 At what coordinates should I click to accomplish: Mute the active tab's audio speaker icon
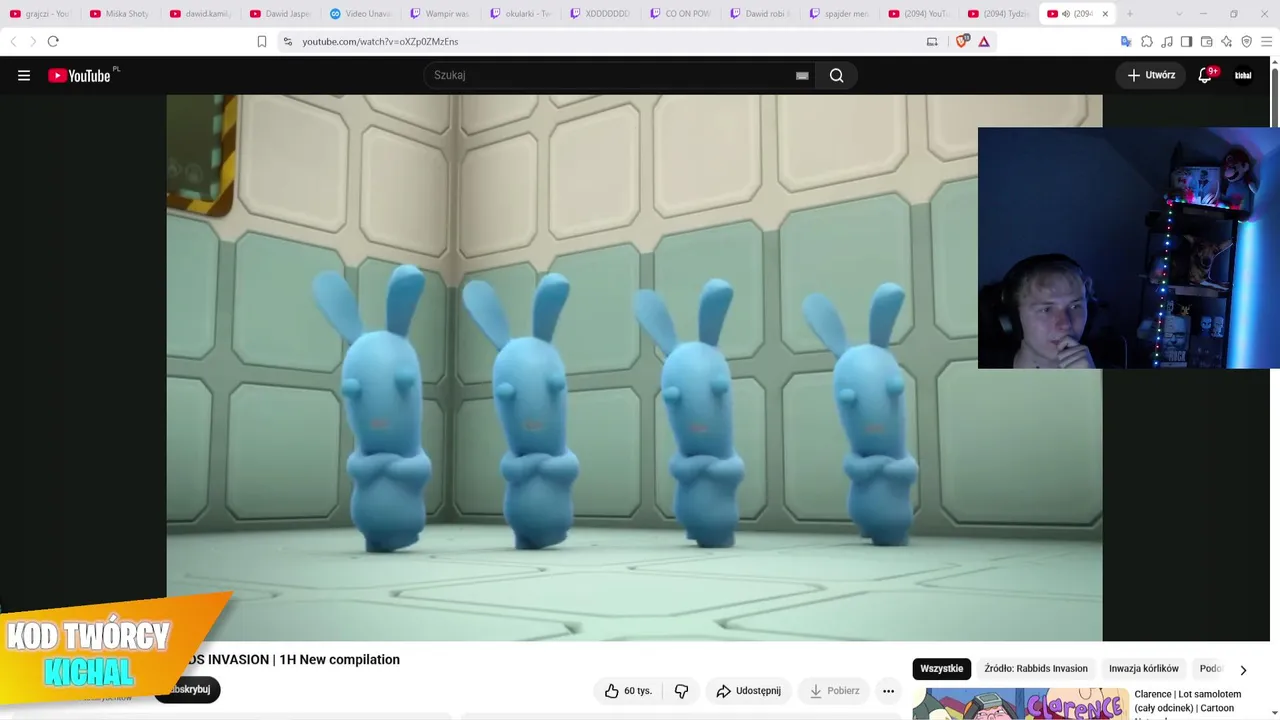pos(1065,14)
